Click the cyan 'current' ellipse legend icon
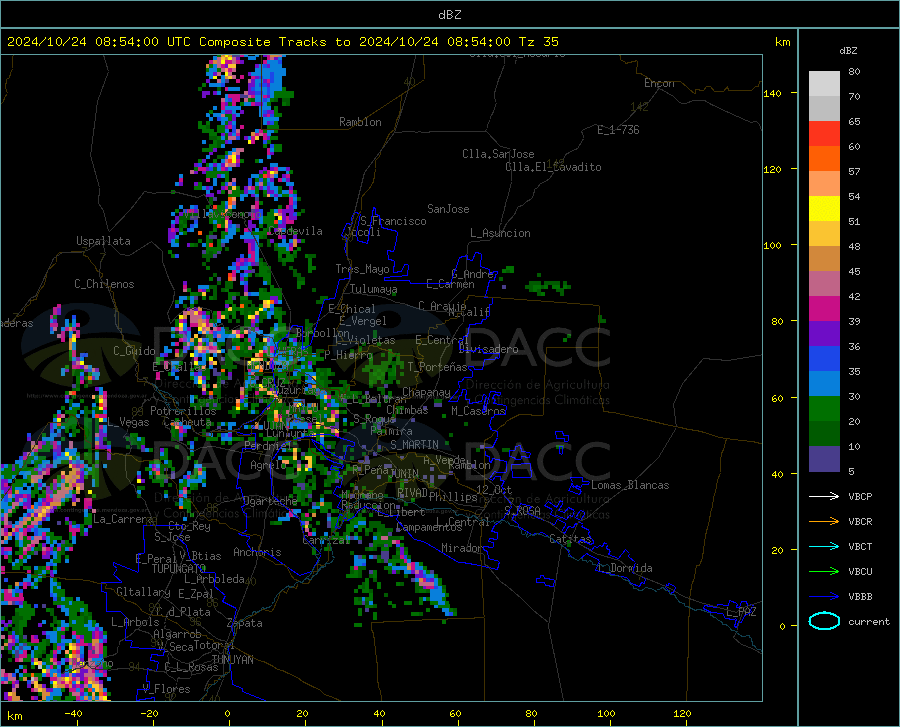900x727 pixels. [x=824, y=621]
